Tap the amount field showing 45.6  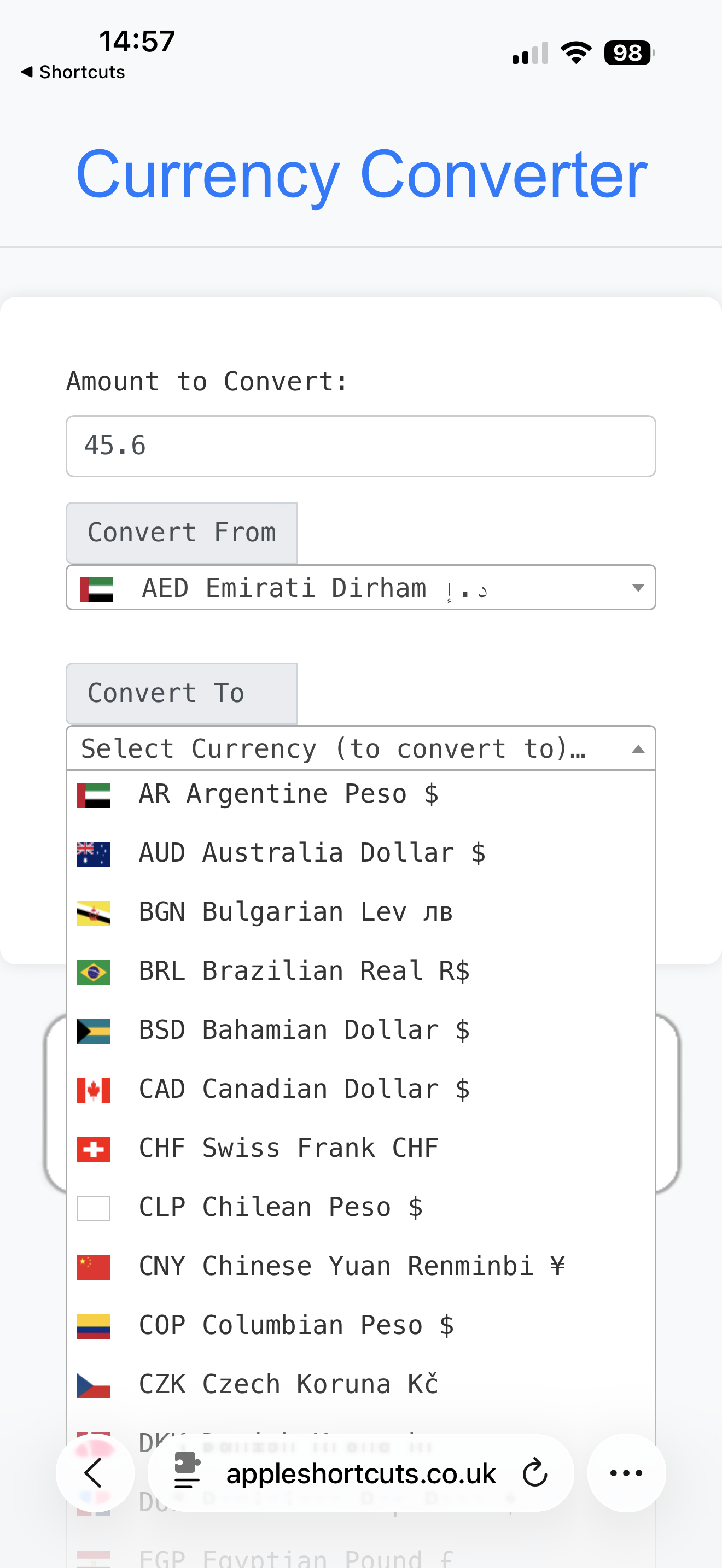coord(360,446)
